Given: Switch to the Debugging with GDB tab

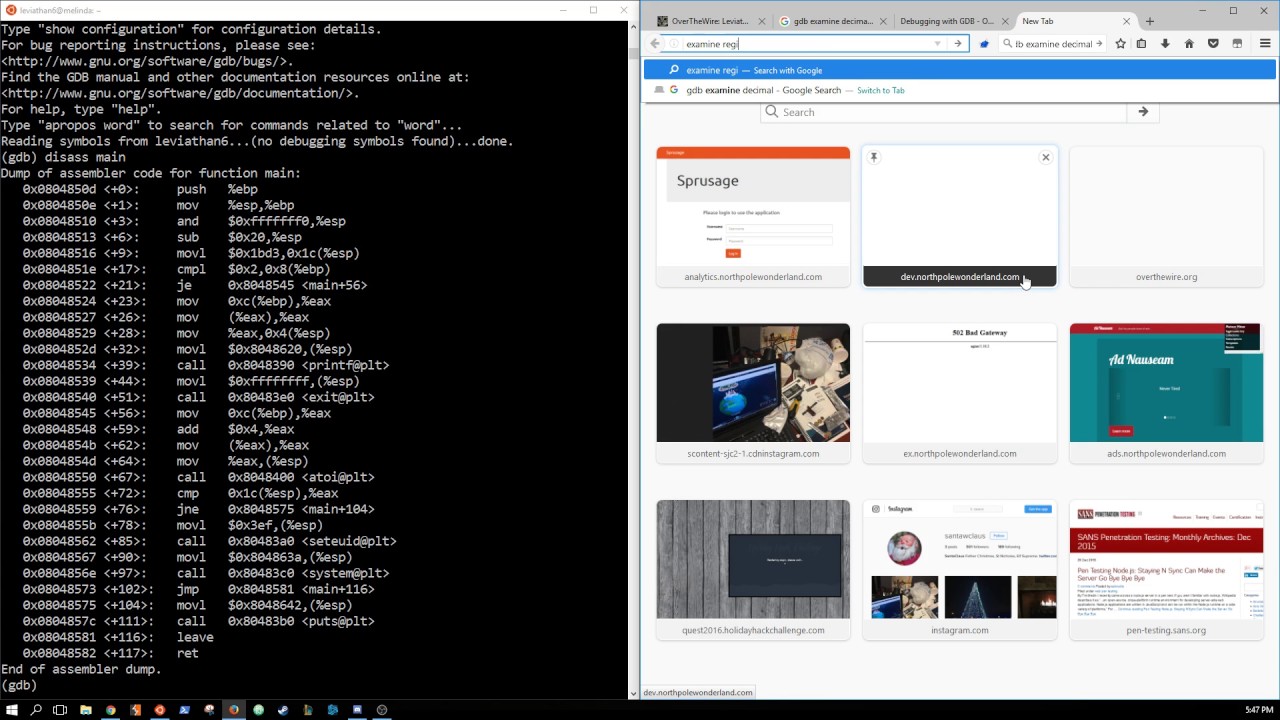Looking at the screenshot, I should tap(954, 21).
